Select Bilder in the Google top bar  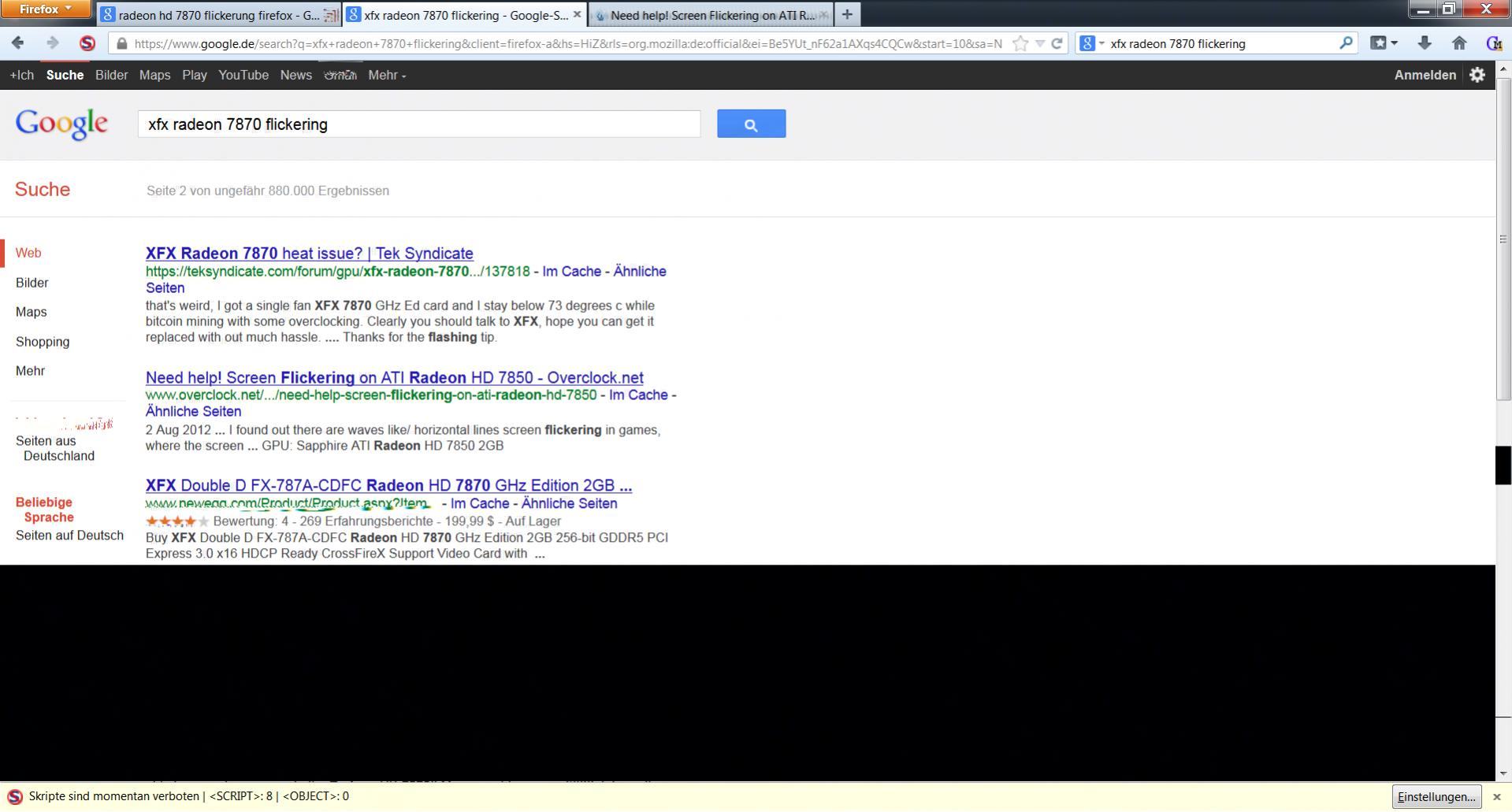tap(111, 76)
